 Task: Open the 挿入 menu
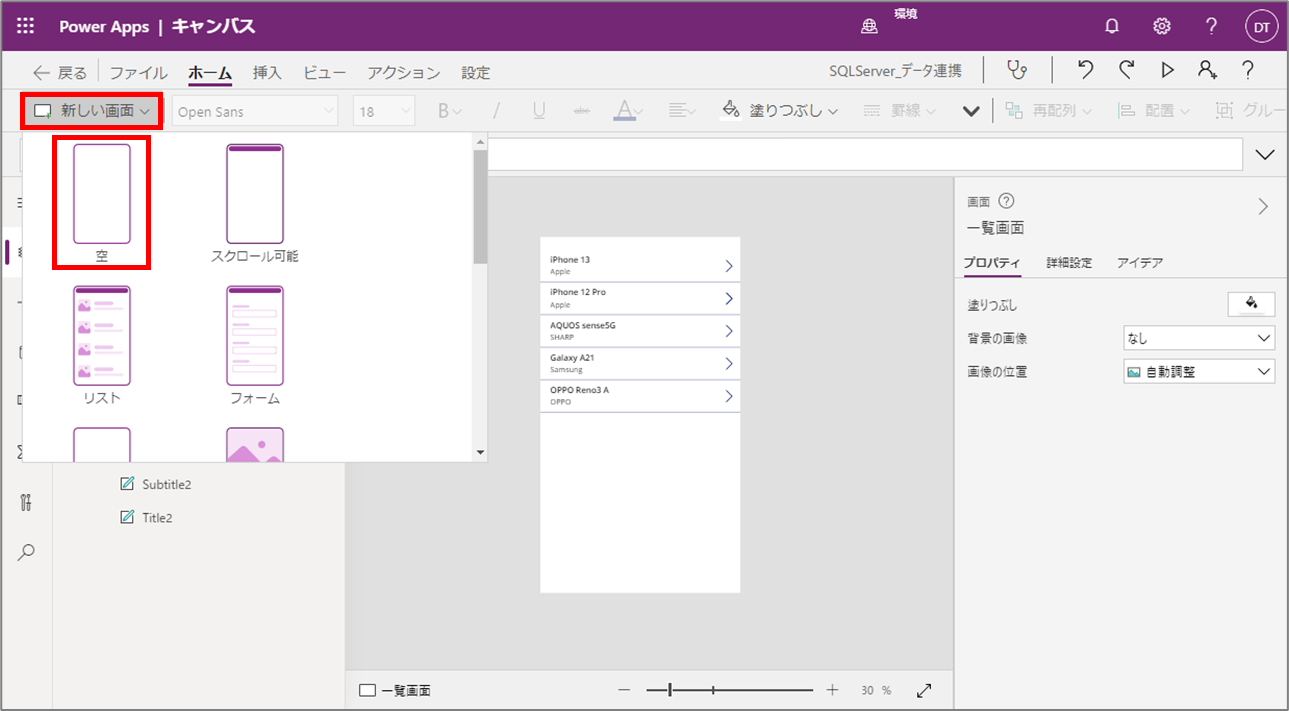267,73
